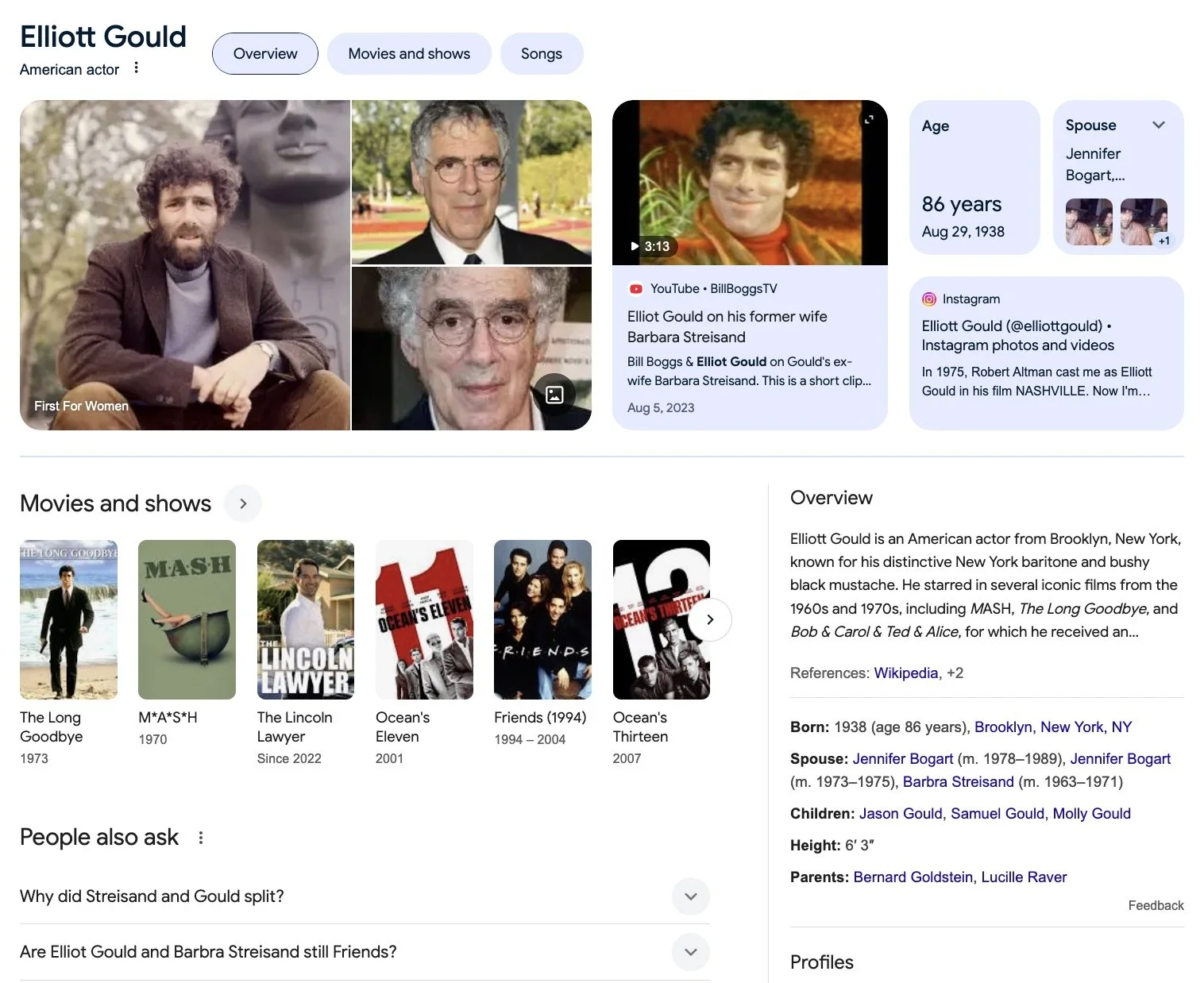Click the first spouse thumbnail photo

(x=1089, y=222)
